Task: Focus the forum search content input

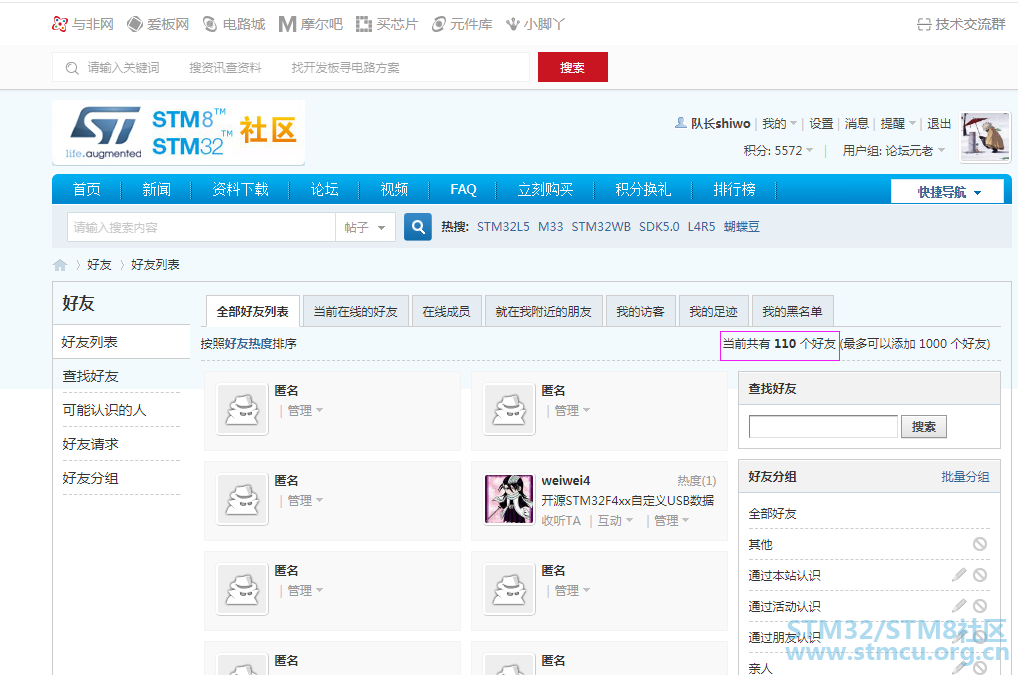Action: click(201, 227)
